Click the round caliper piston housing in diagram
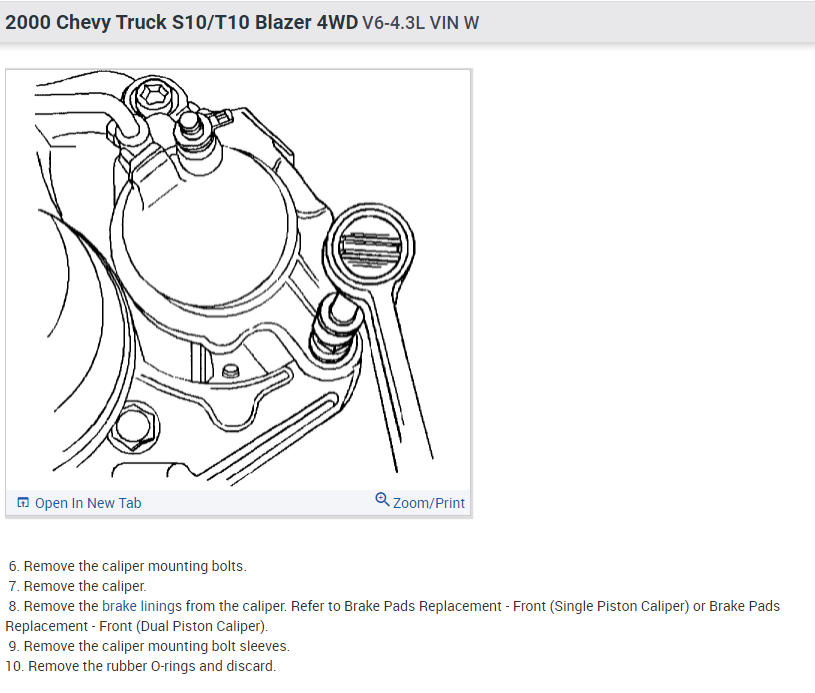 click(x=205, y=228)
